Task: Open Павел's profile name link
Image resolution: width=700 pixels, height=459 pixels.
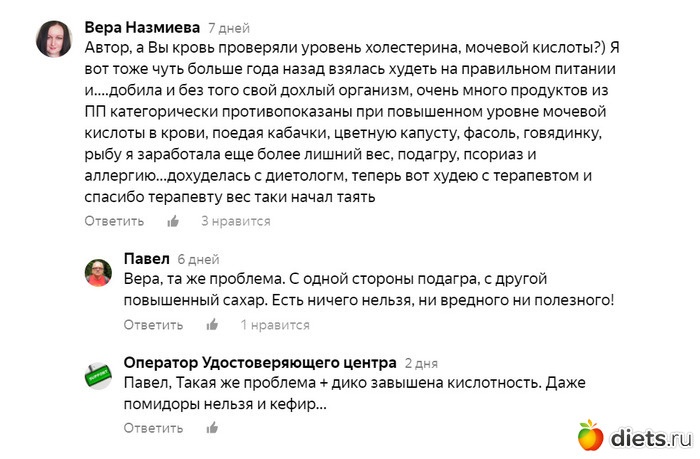Action: (146, 259)
